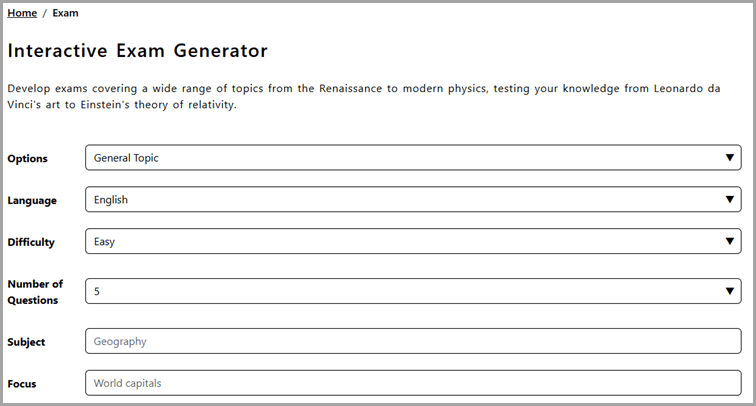Image resolution: width=756 pixels, height=406 pixels.
Task: Click the Home breadcrumb link
Action: point(22,13)
